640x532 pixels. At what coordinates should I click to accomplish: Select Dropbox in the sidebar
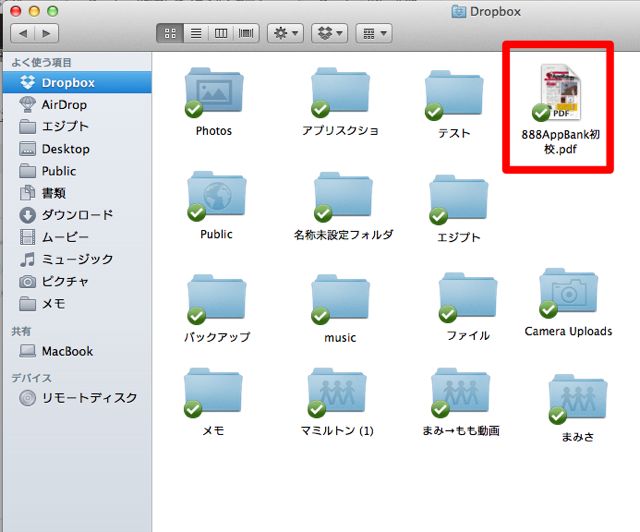coord(77,82)
